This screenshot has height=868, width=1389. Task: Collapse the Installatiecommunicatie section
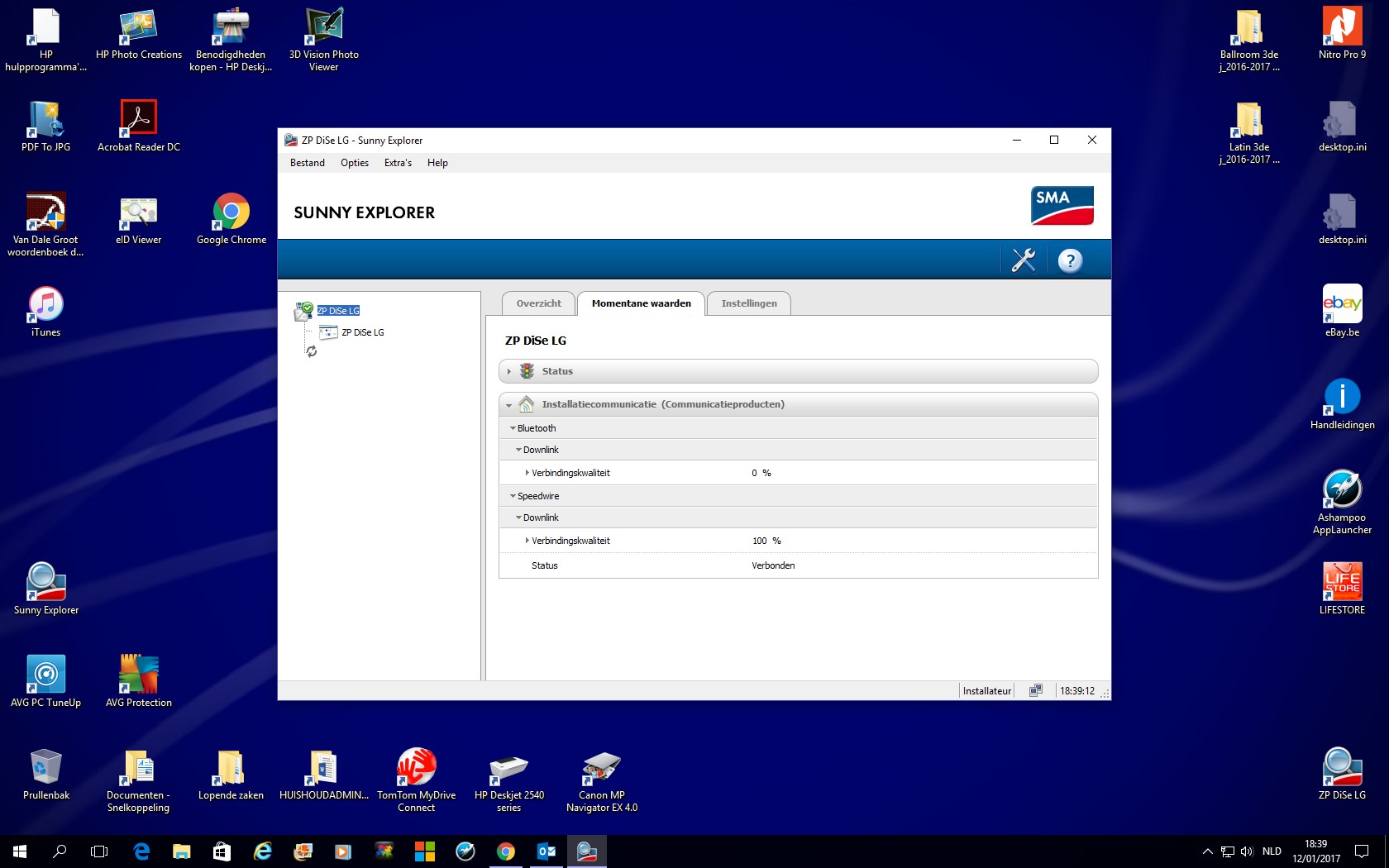509,405
